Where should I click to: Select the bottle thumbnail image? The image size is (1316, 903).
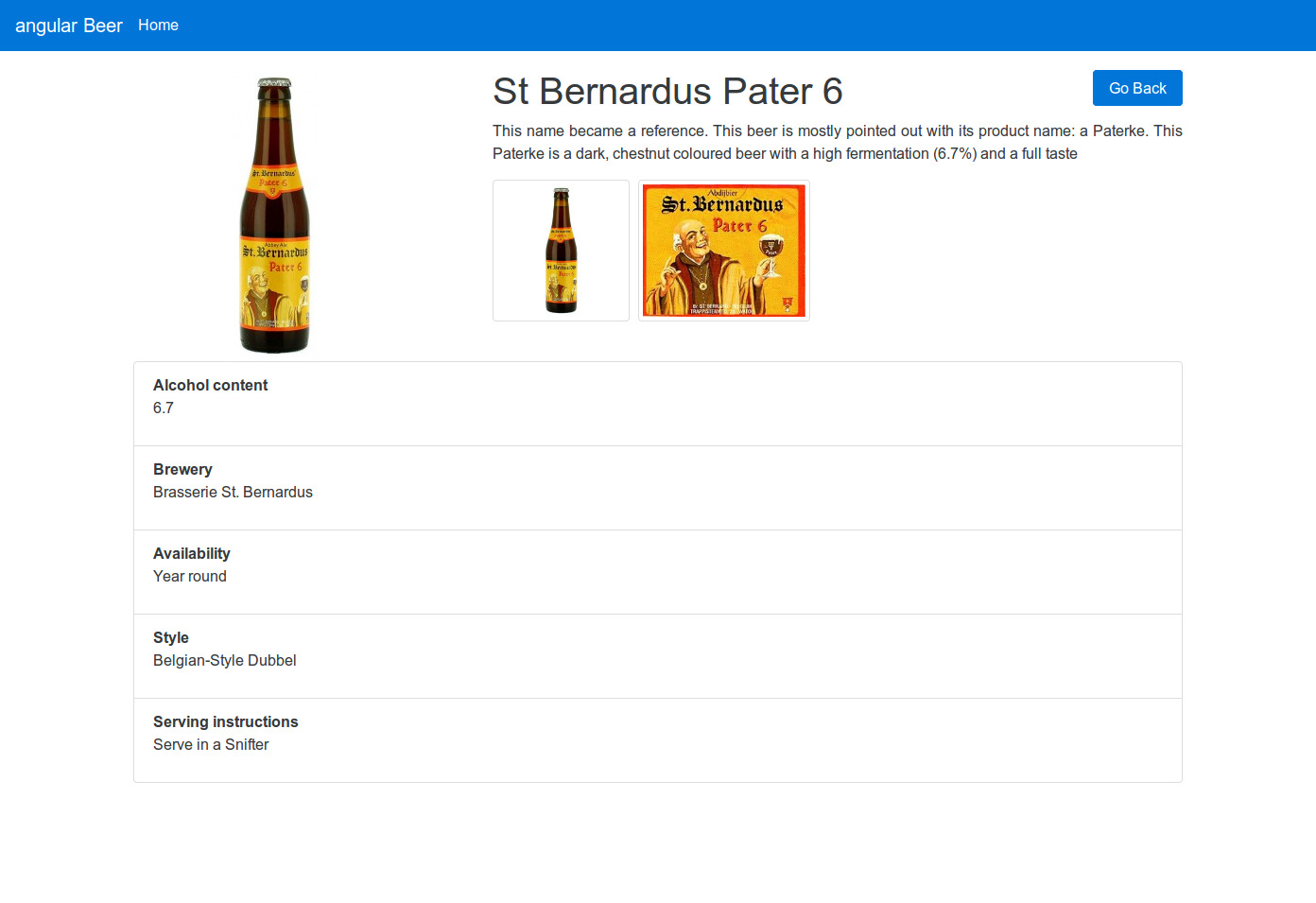(561, 251)
